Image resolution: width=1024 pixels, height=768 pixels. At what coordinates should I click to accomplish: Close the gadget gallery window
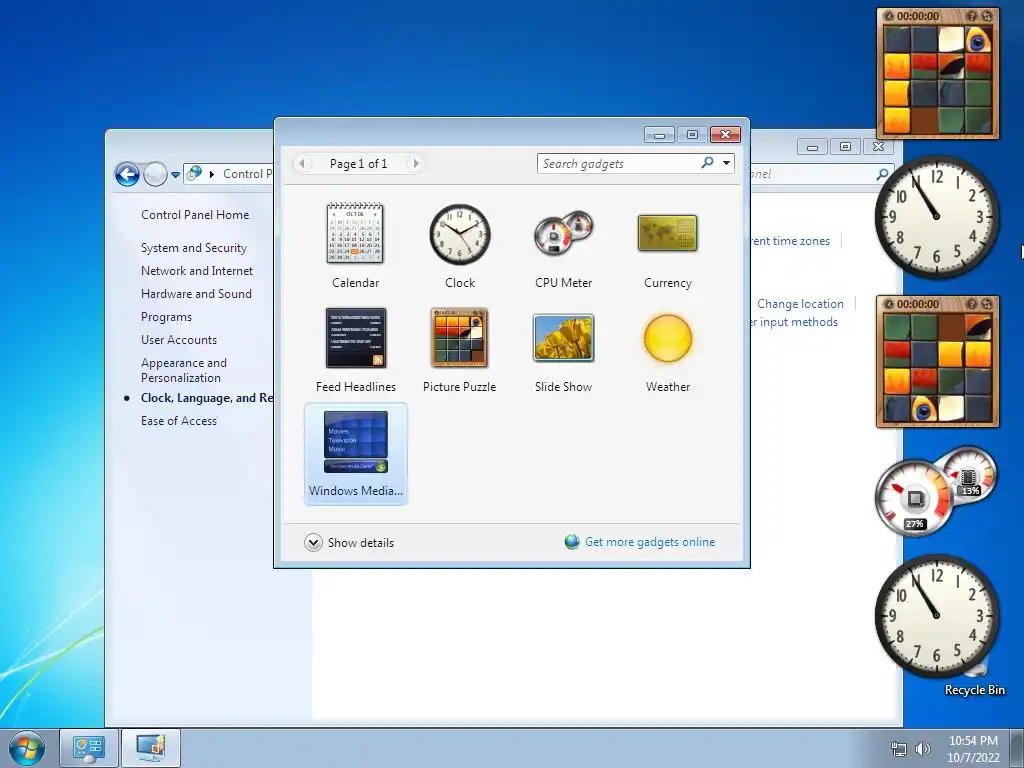click(725, 135)
